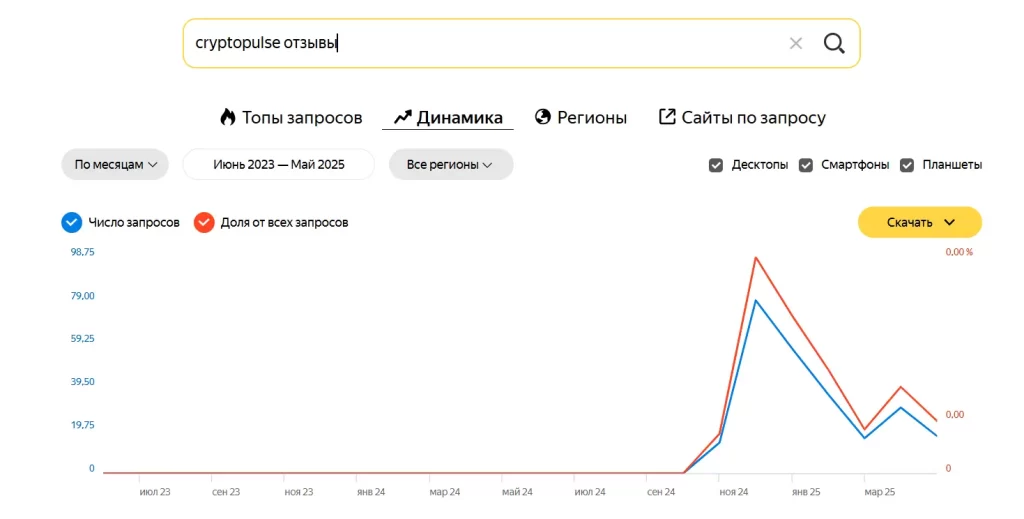Image resolution: width=1024 pixels, height=519 pixels.
Task: Click the июл 23 axis label
Action: [x=155, y=492]
